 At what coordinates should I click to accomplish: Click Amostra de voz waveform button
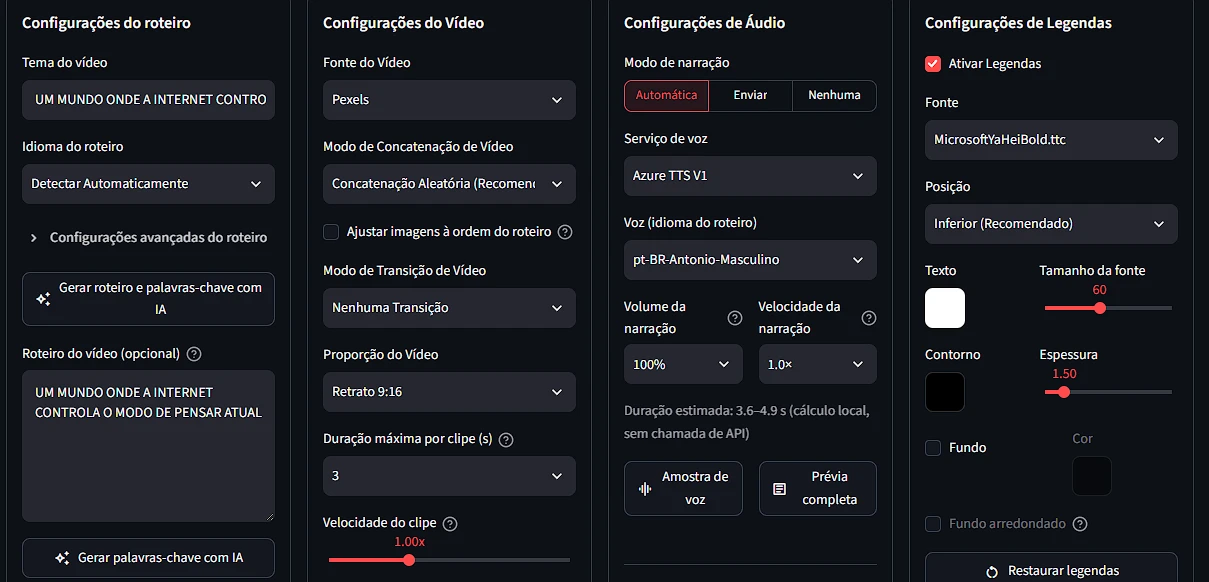(683, 488)
